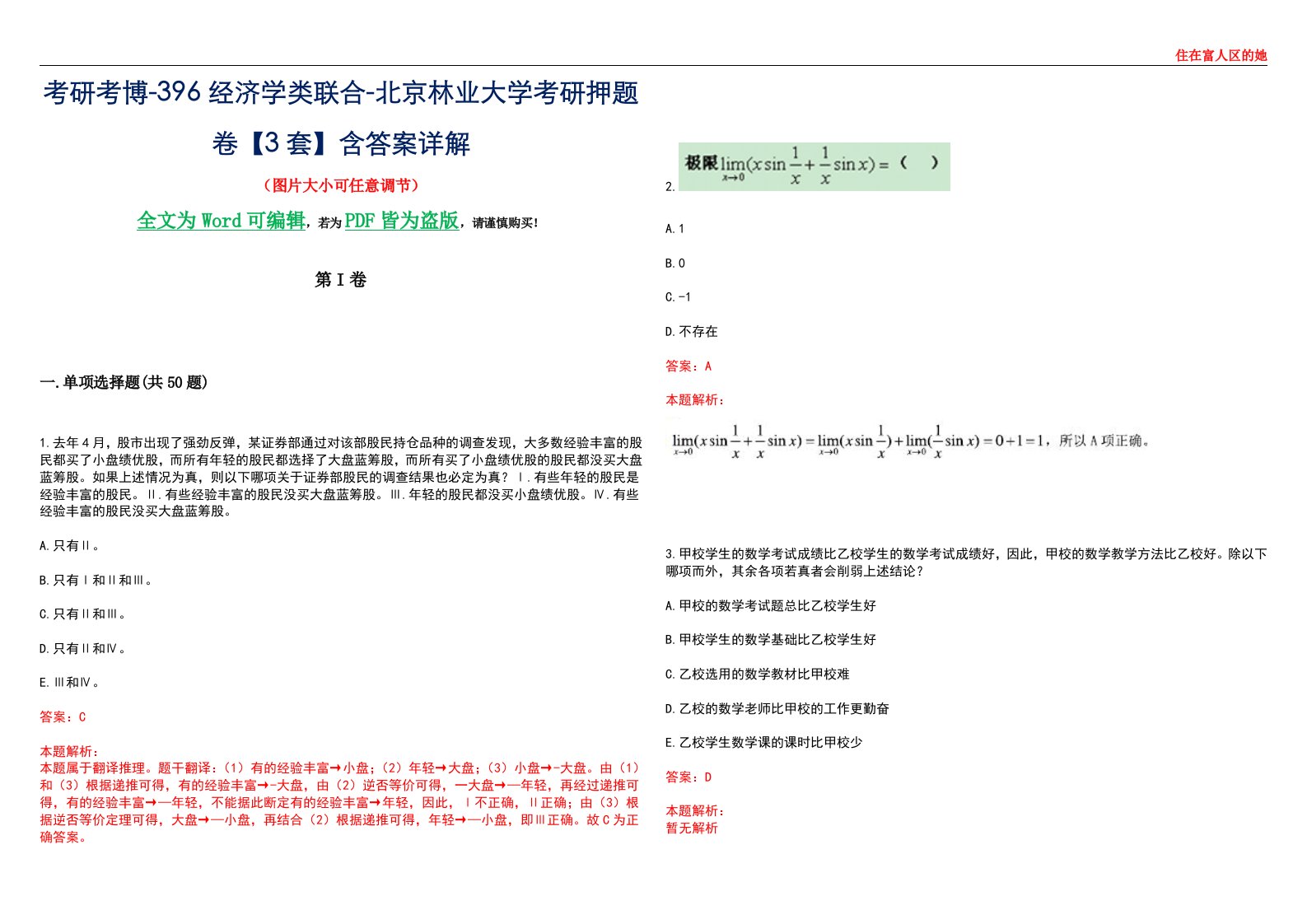
Task: Click the underlined text PDF皆为盗版
Action: (402, 221)
